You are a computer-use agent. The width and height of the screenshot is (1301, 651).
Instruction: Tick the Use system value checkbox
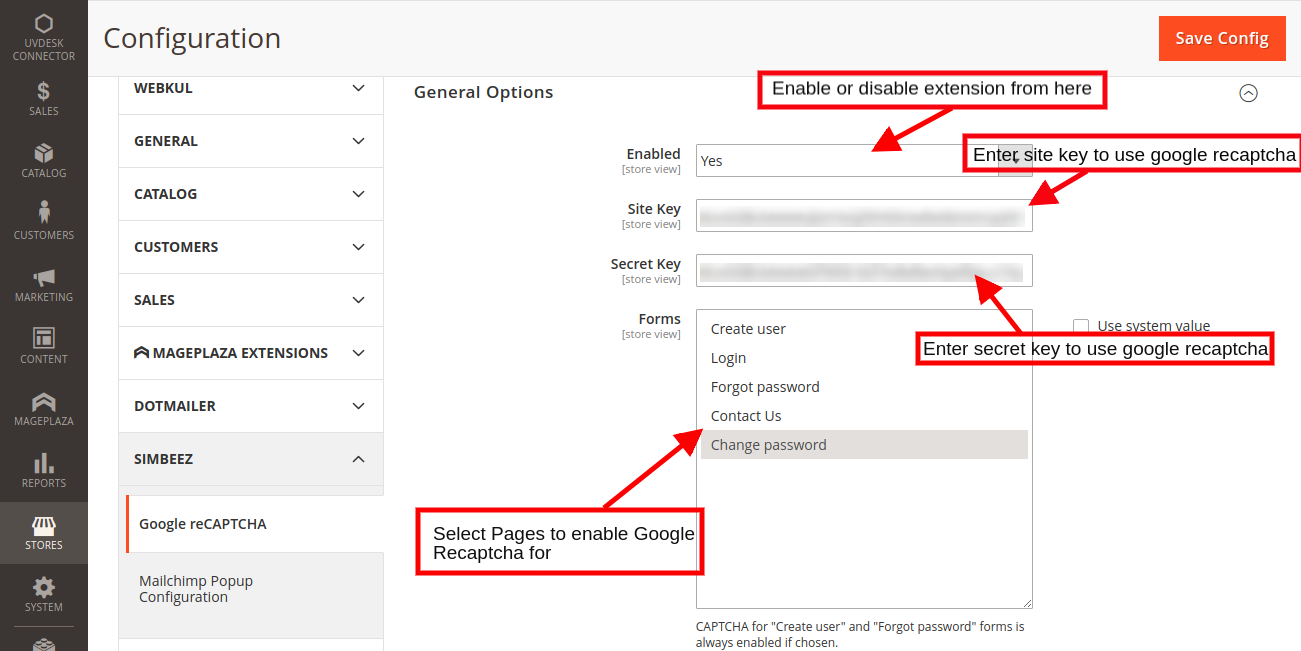[1080, 326]
